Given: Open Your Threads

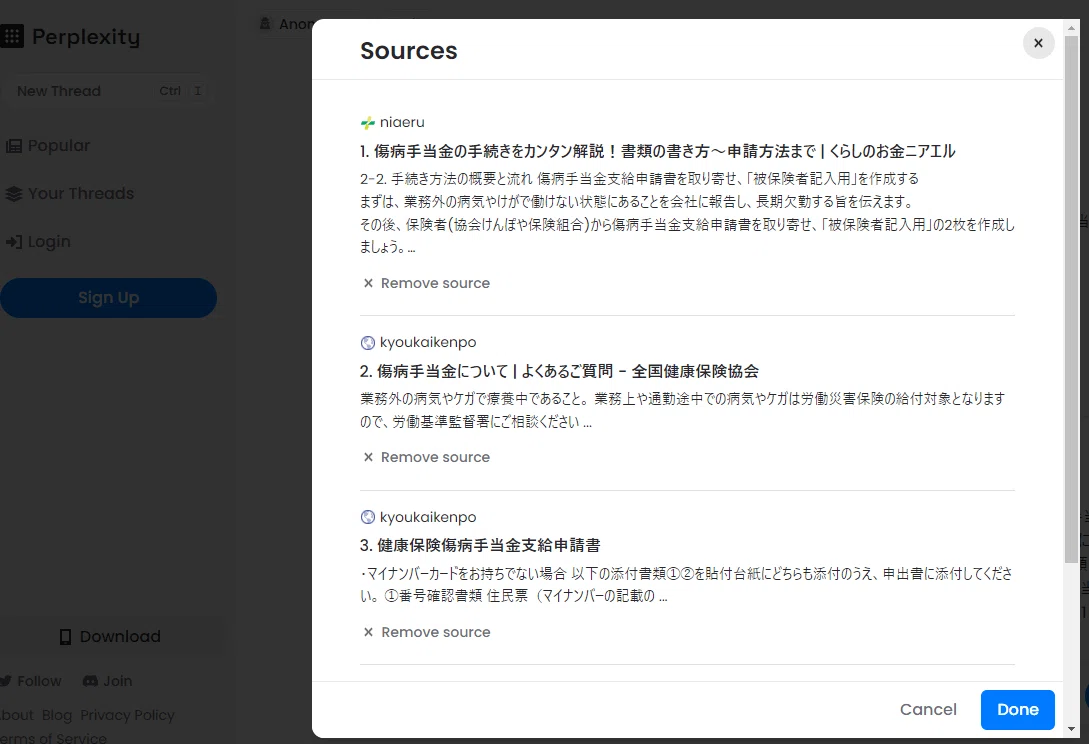Looking at the screenshot, I should [x=69, y=194].
